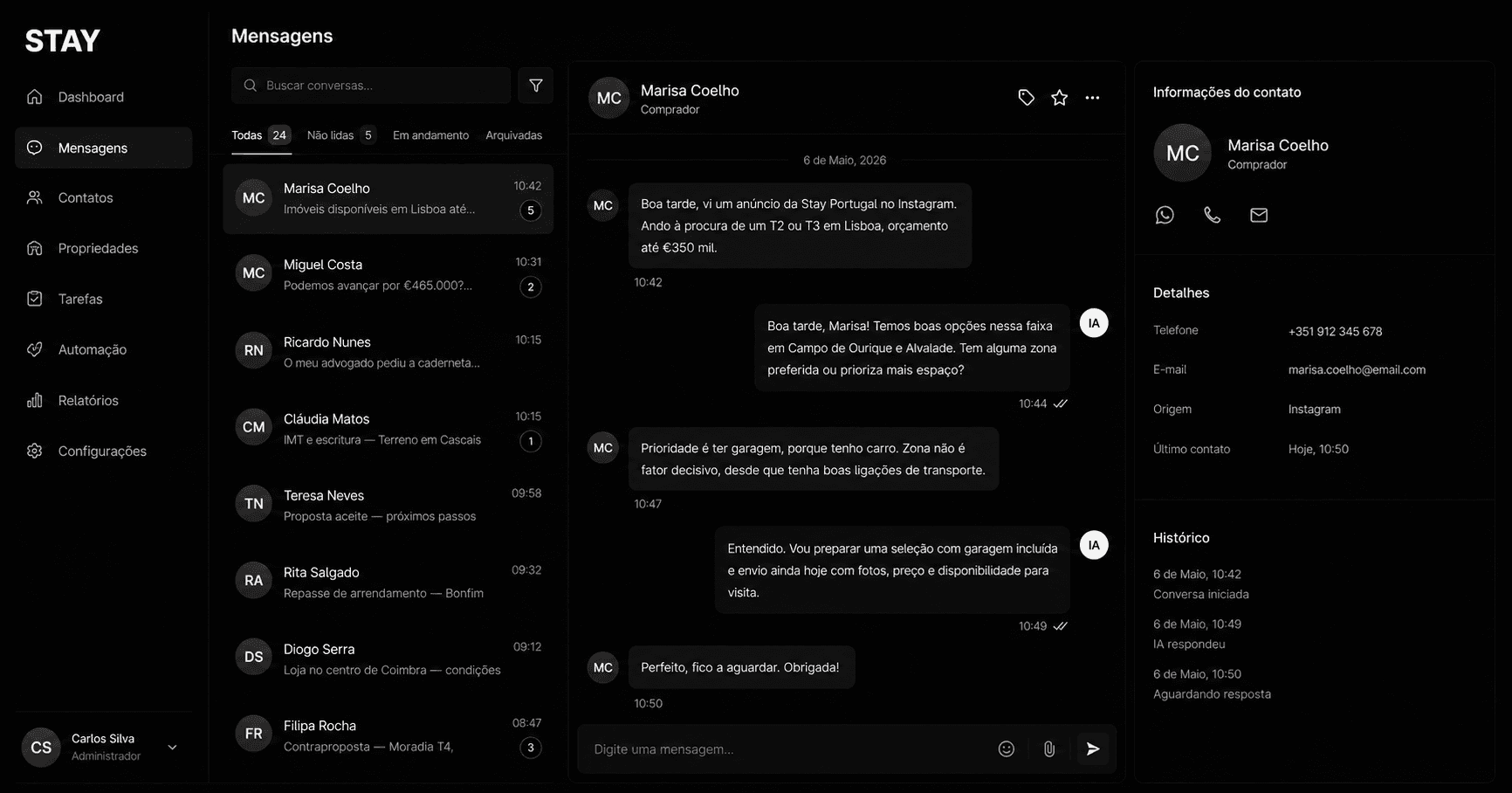This screenshot has width=1512, height=793.
Task: Send the message with the arrow button
Action: [1092, 748]
